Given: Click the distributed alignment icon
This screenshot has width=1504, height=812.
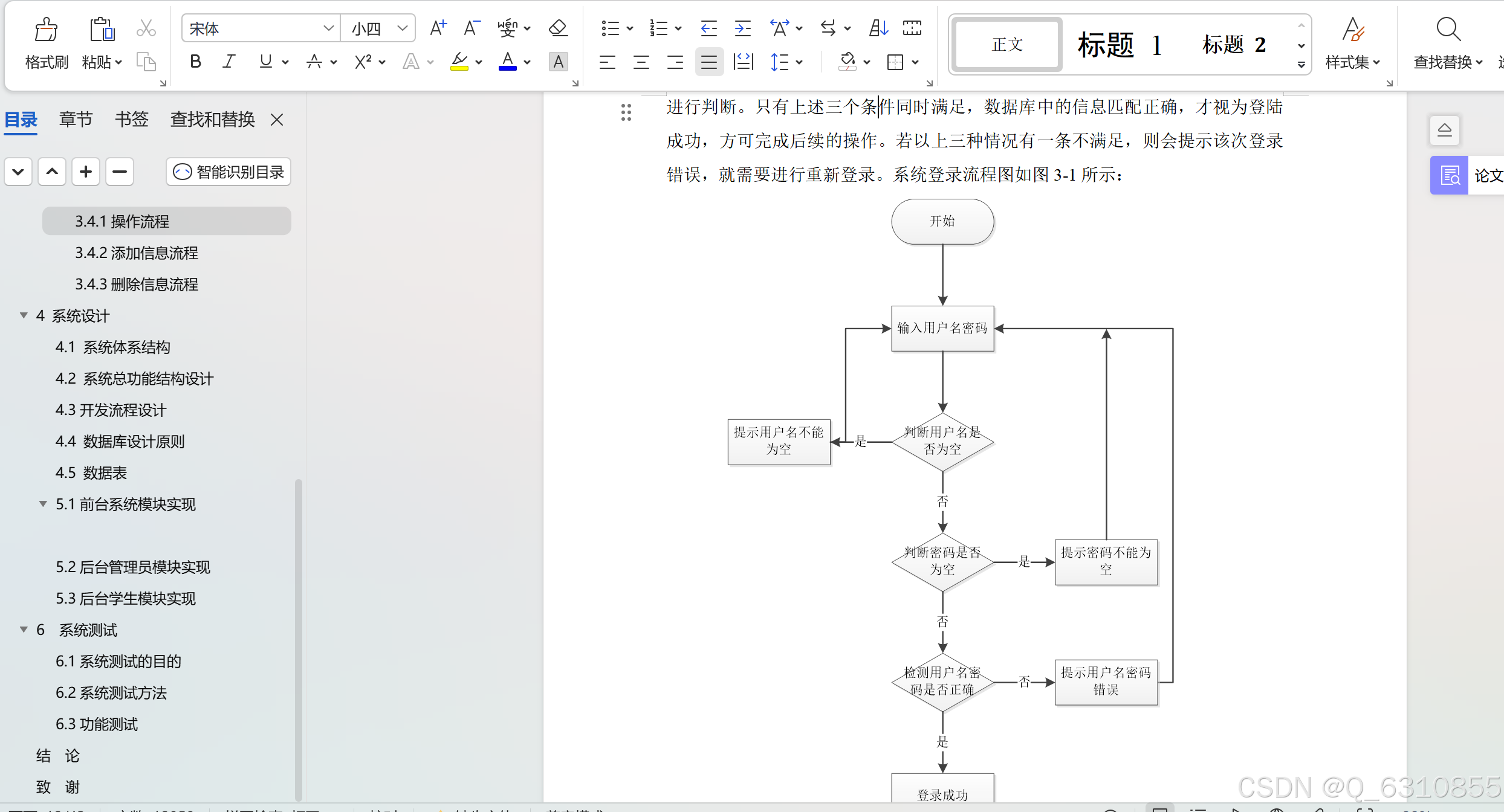Looking at the screenshot, I should coord(743,61).
